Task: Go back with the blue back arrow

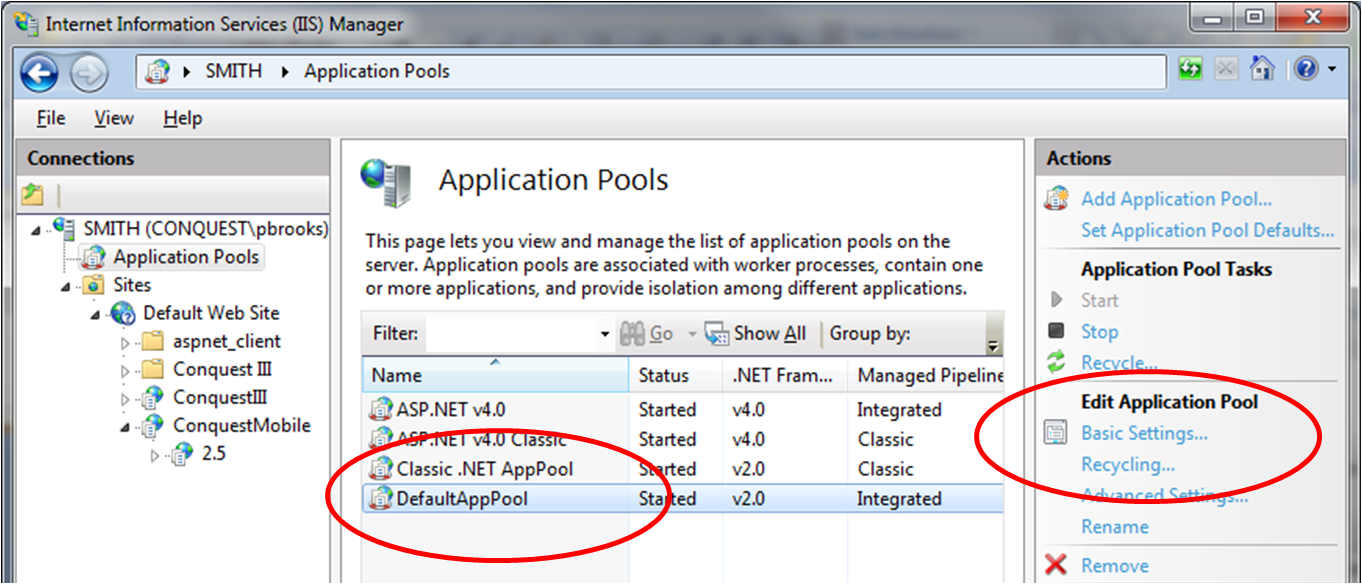Action: click(39, 72)
